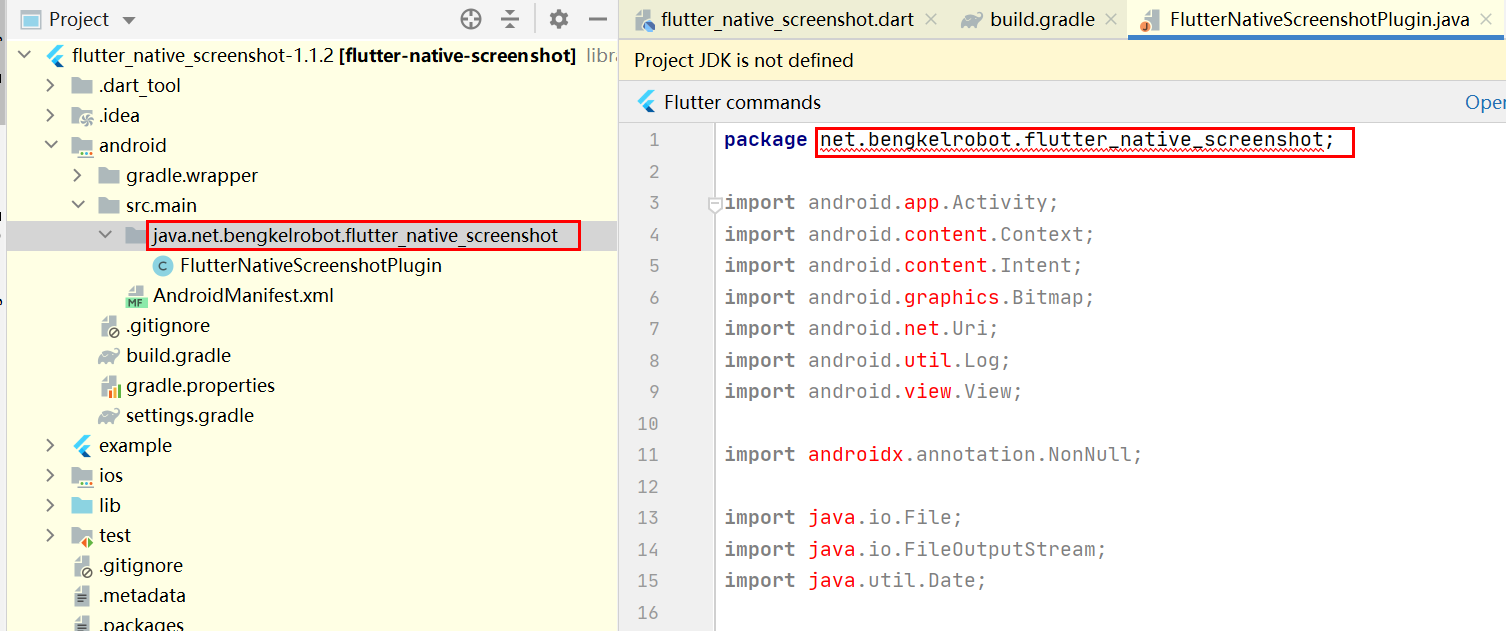Click the .metadata file icon
This screenshot has height=631, width=1506.
pos(82,595)
